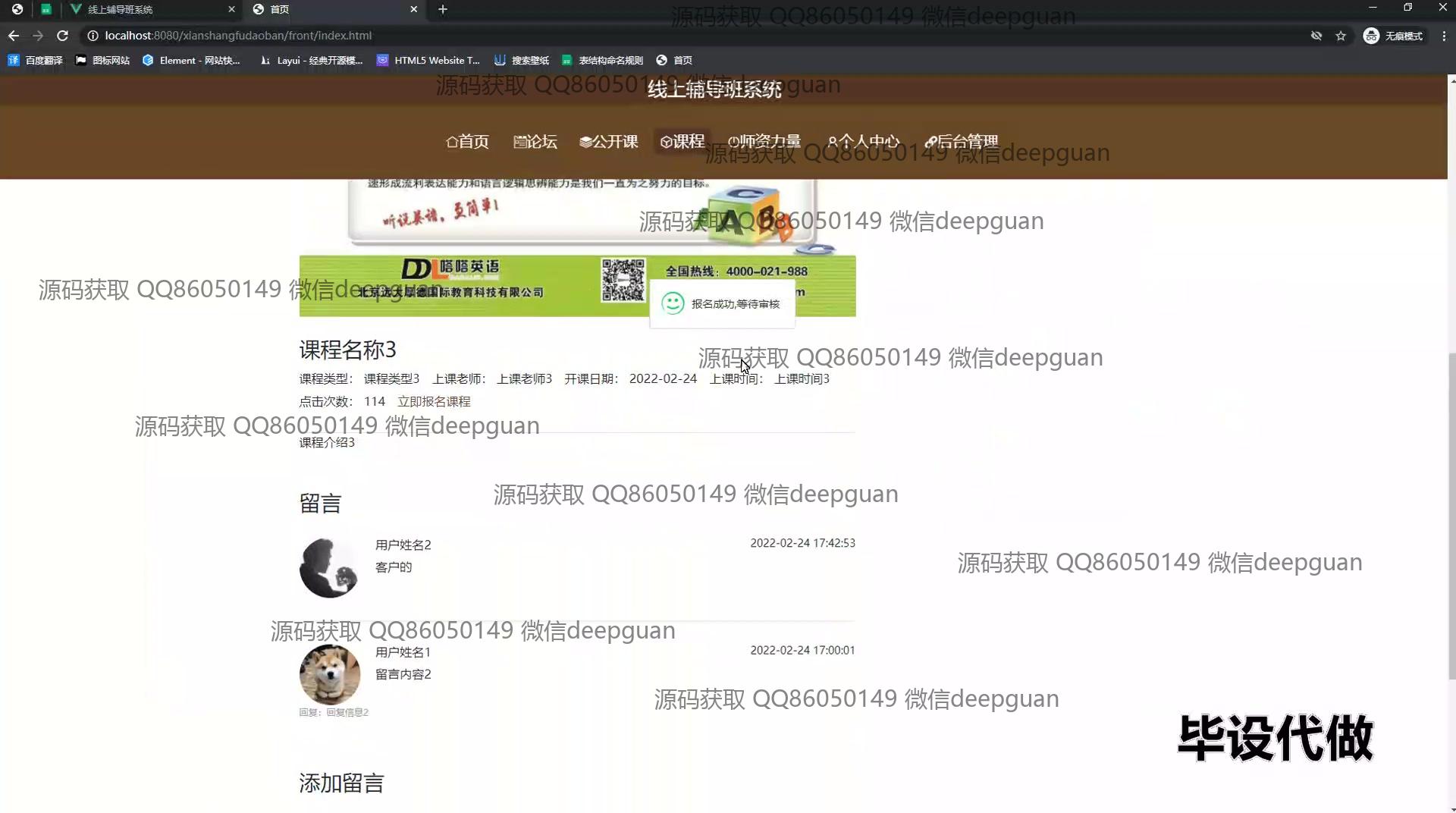Viewport: 1456px width, 813px height.
Task: Open 公开课 in site navigation
Action: (x=609, y=142)
